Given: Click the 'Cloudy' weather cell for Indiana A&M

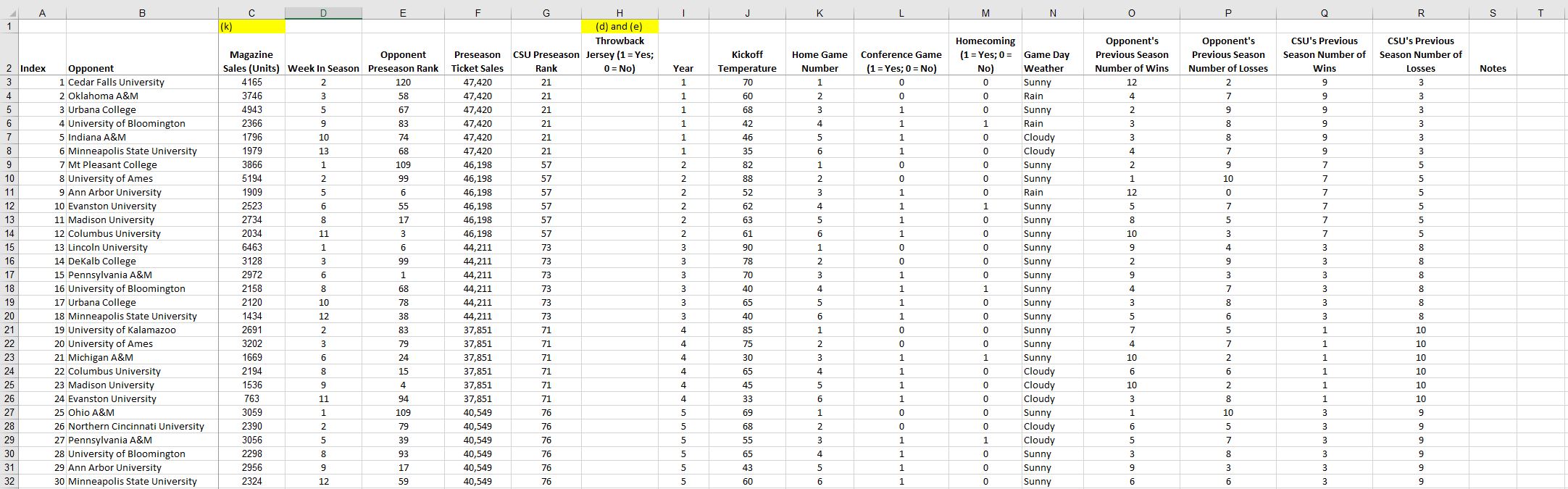Looking at the screenshot, I should coord(1053,137).
